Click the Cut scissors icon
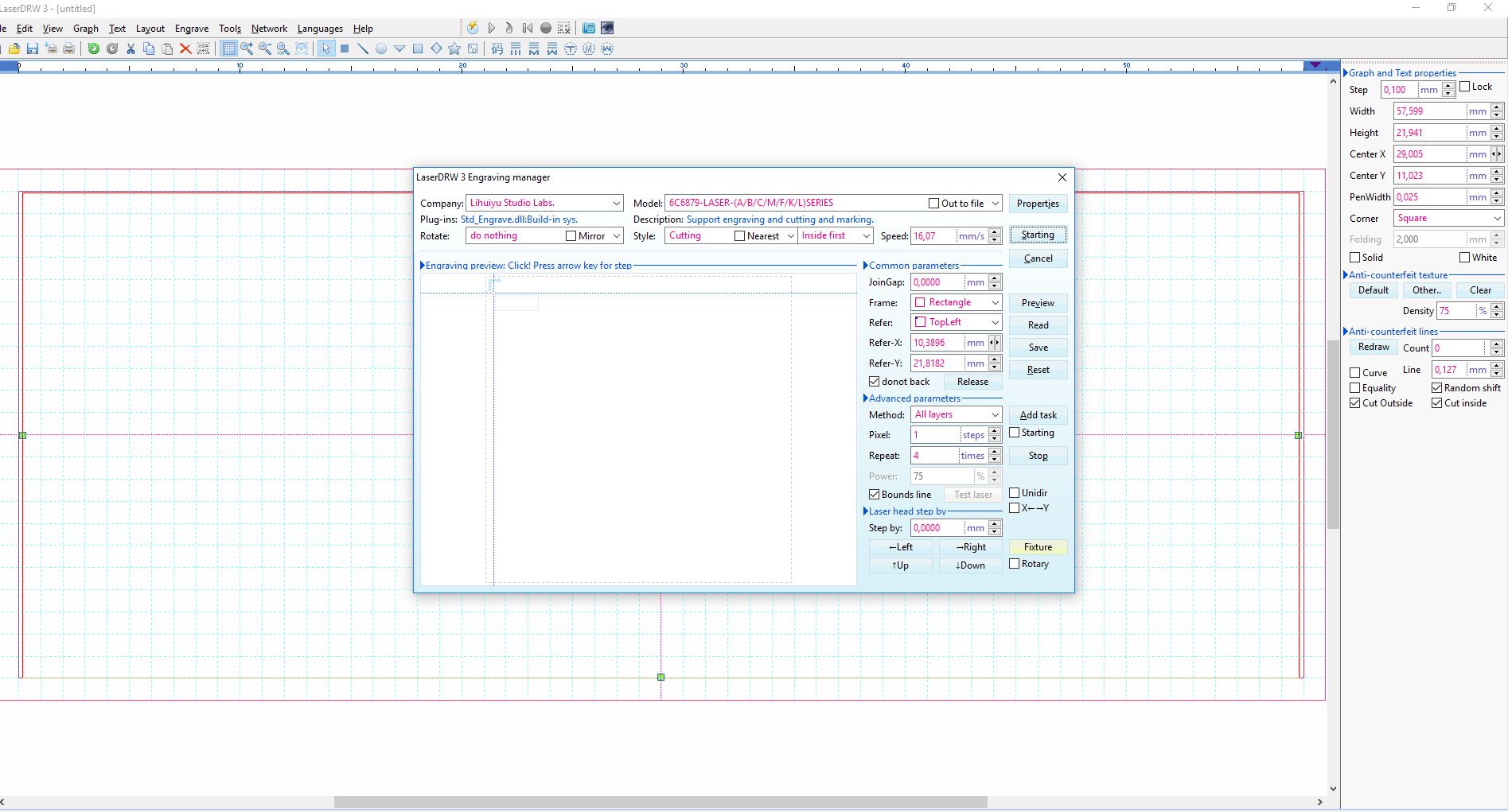The width and height of the screenshot is (1508, 812). click(x=131, y=49)
